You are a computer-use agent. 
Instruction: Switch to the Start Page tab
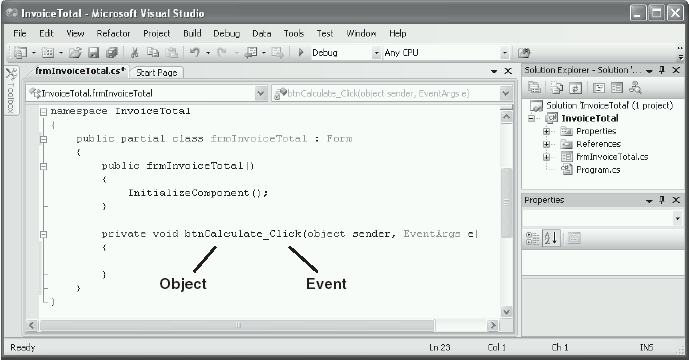(157, 73)
